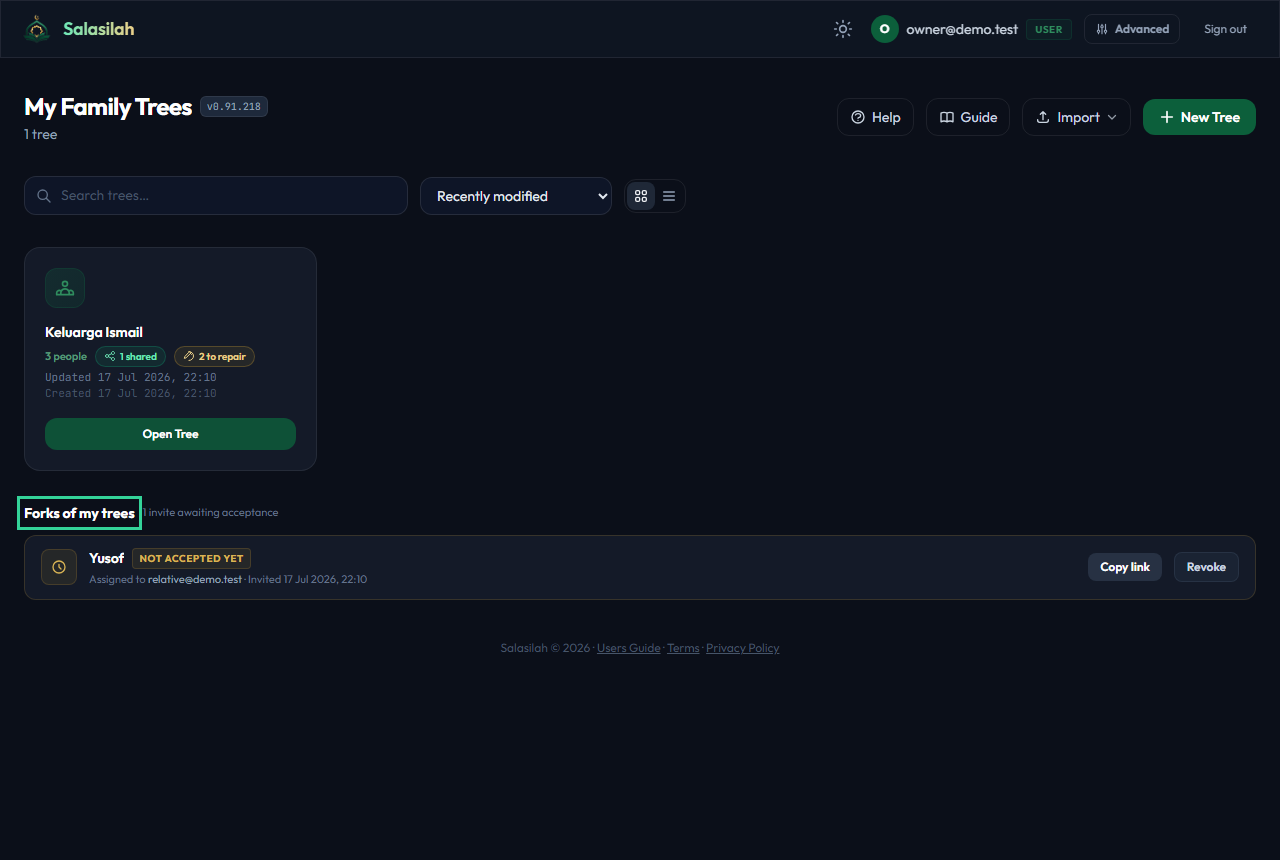Open the Recently modified sort dropdown
The image size is (1280, 860).
click(516, 196)
